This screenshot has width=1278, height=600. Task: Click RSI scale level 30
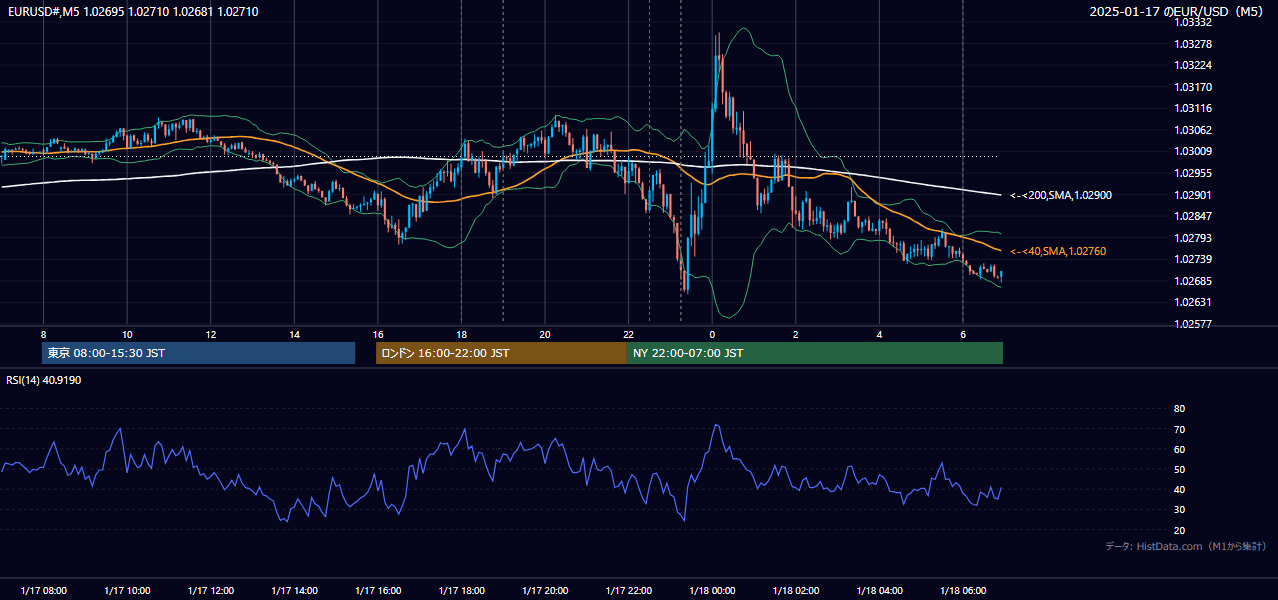point(1179,510)
